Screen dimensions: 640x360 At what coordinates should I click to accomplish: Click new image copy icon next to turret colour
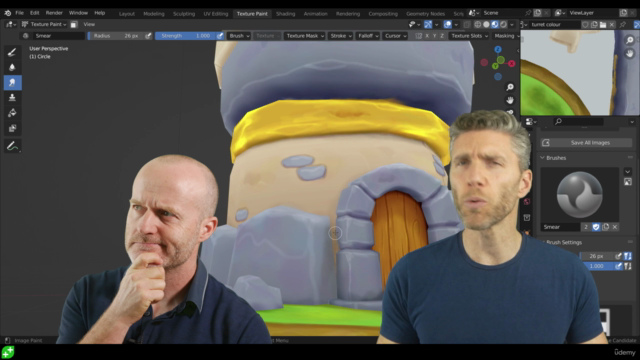pyautogui.click(x=594, y=24)
